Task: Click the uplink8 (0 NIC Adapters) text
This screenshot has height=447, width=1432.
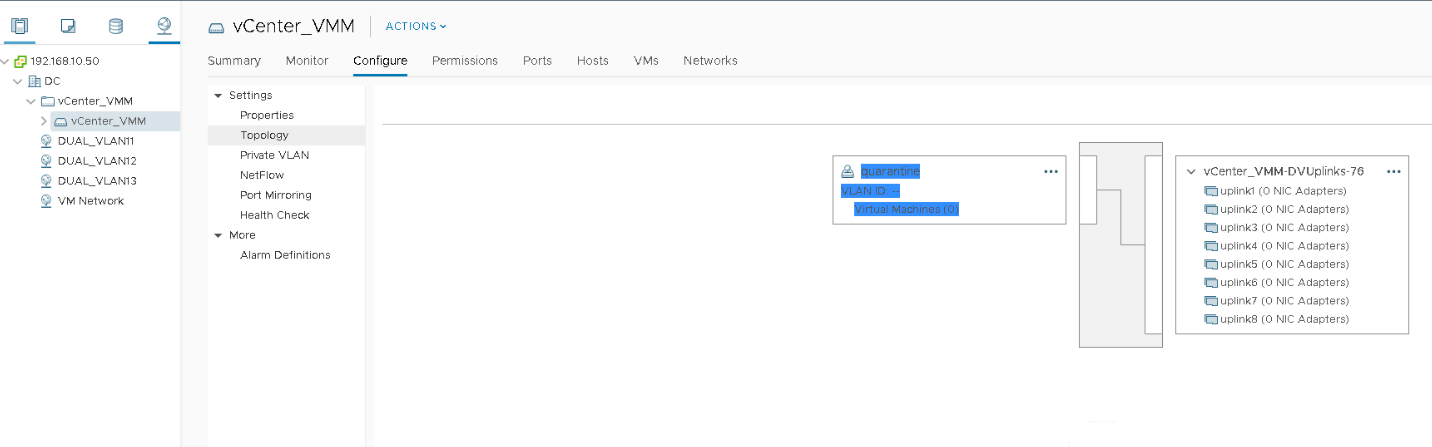Action: click(1284, 319)
